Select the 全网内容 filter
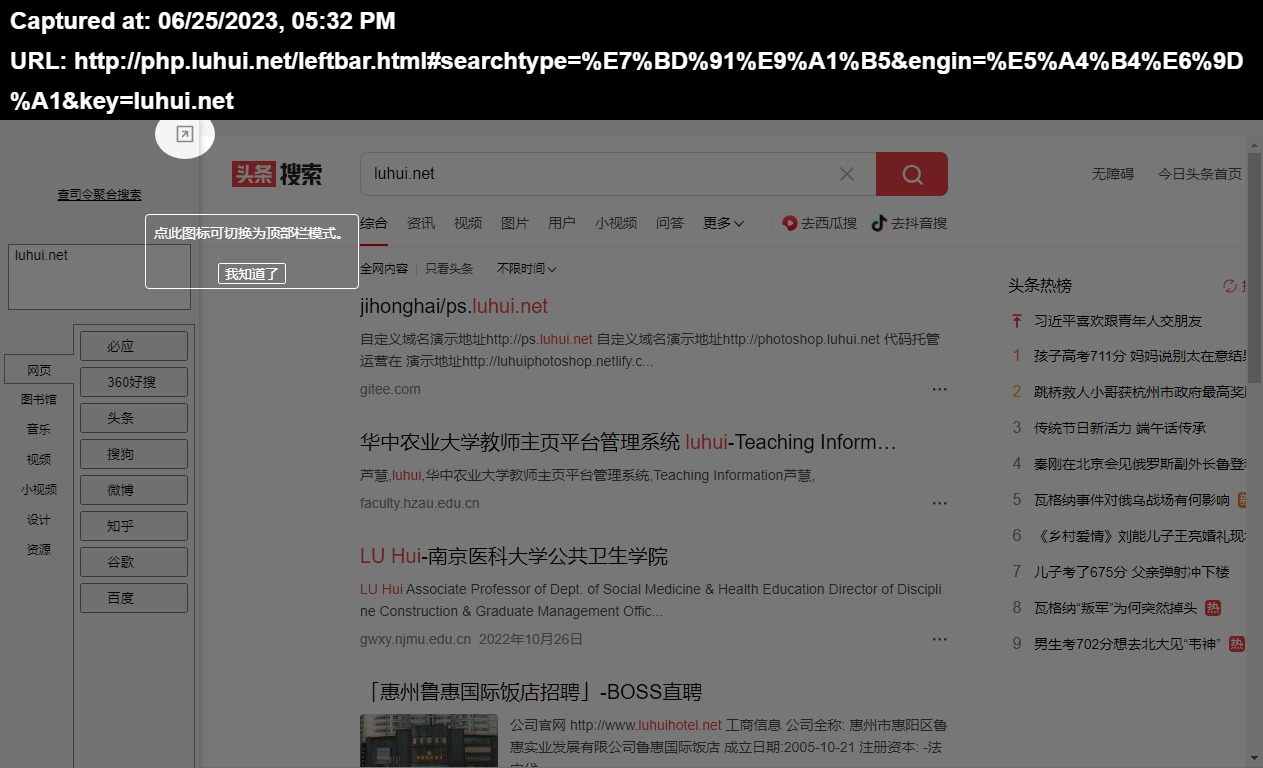Screen dimensions: 1263x768 (x=384, y=268)
